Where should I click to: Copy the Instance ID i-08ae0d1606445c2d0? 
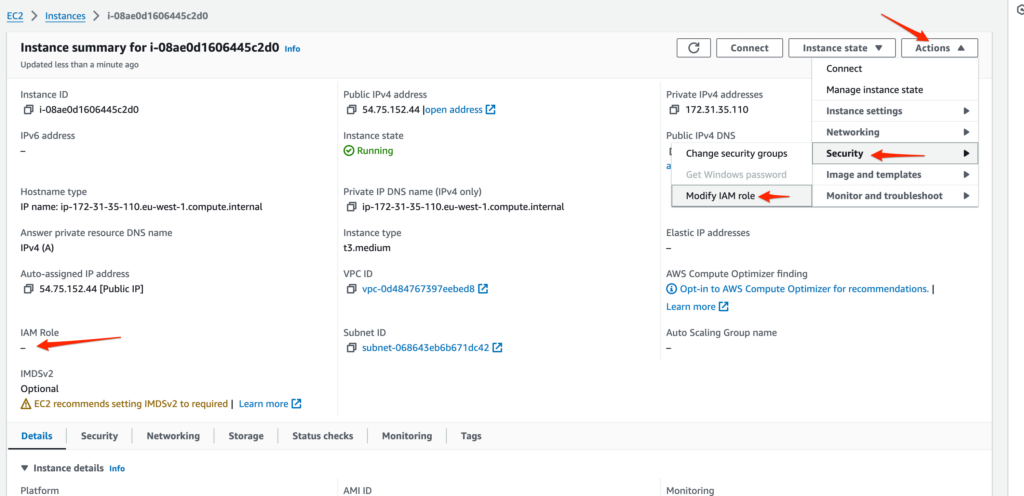(x=28, y=110)
